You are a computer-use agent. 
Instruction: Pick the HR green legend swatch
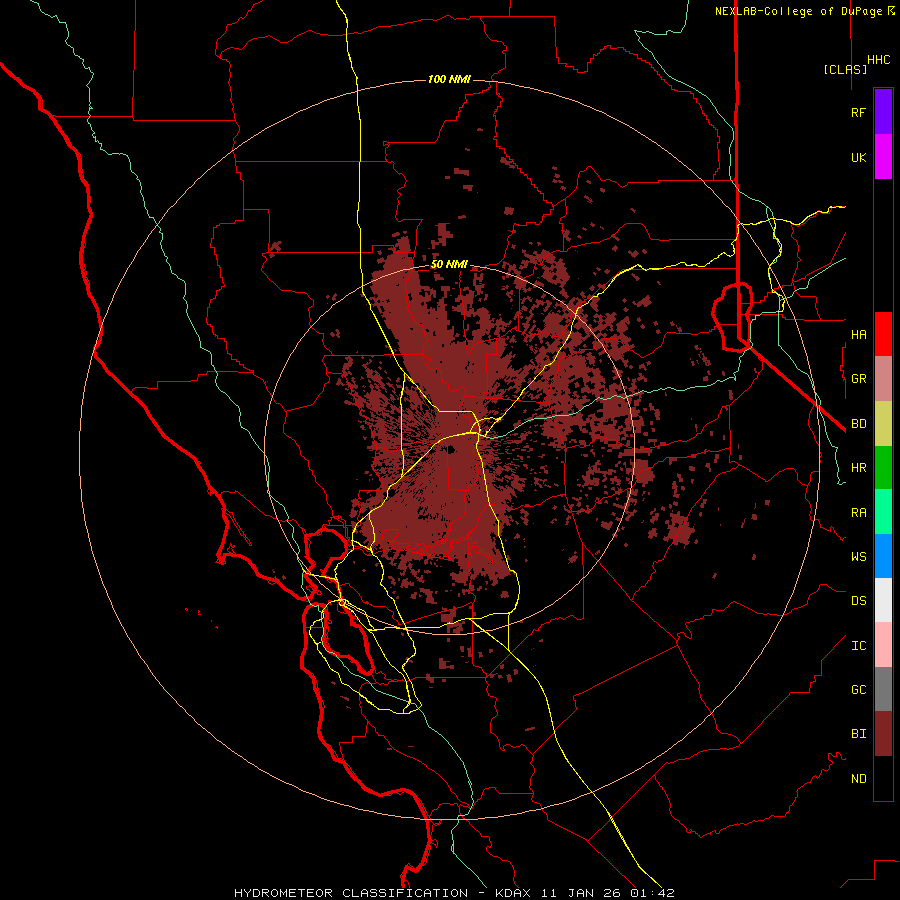pyautogui.click(x=883, y=468)
